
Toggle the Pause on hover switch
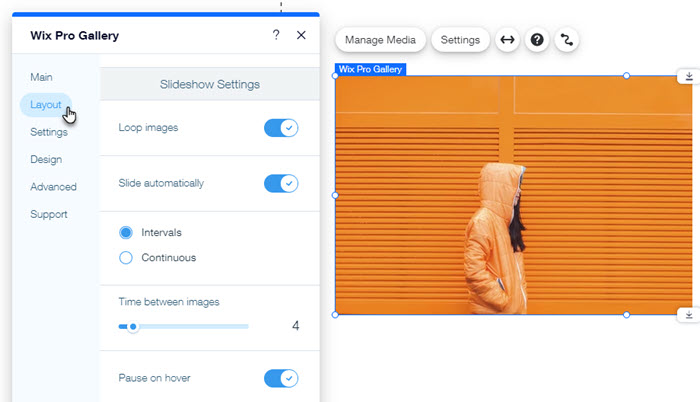click(x=281, y=378)
